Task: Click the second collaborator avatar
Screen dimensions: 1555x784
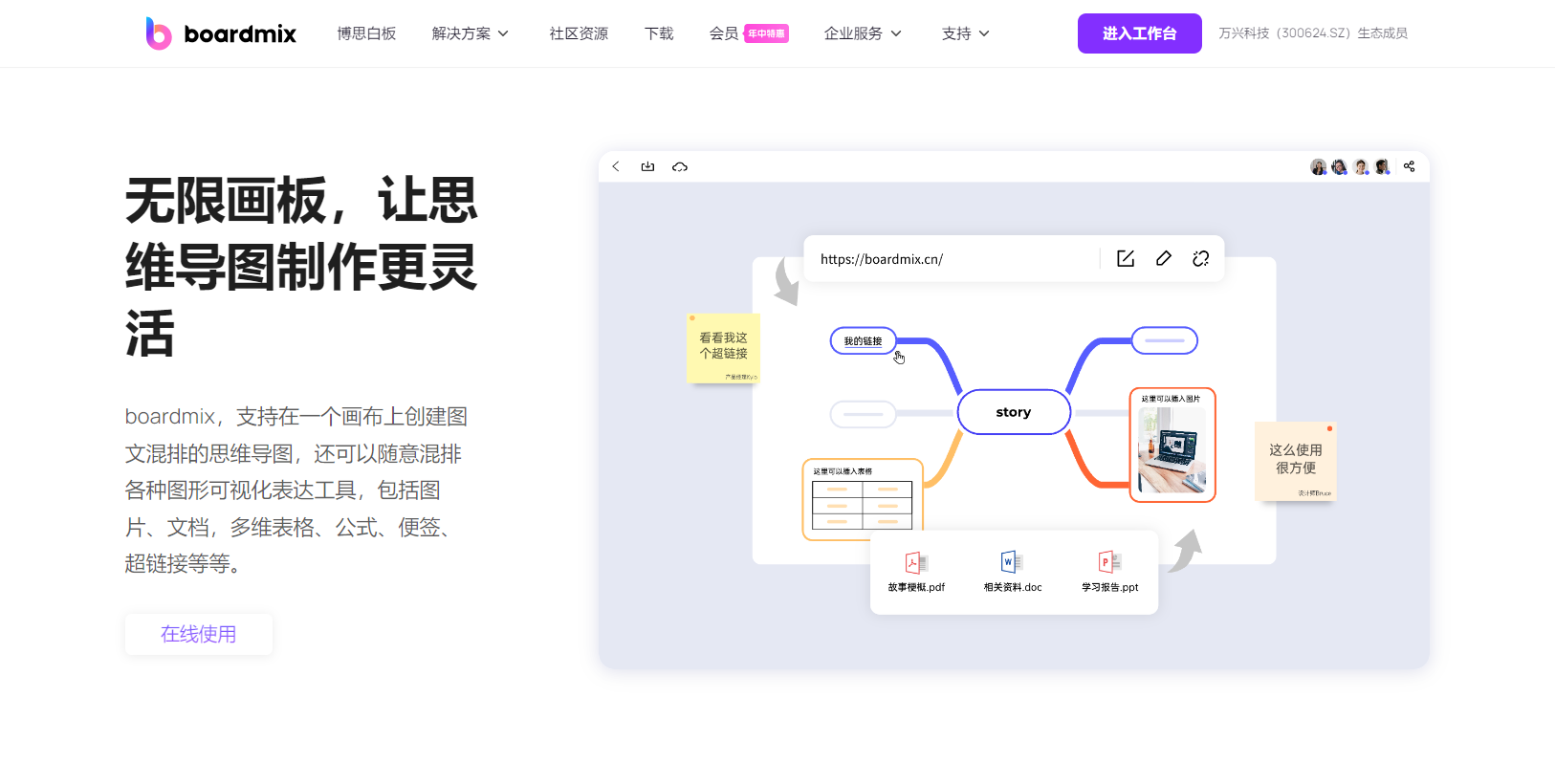Action: click(x=1340, y=167)
